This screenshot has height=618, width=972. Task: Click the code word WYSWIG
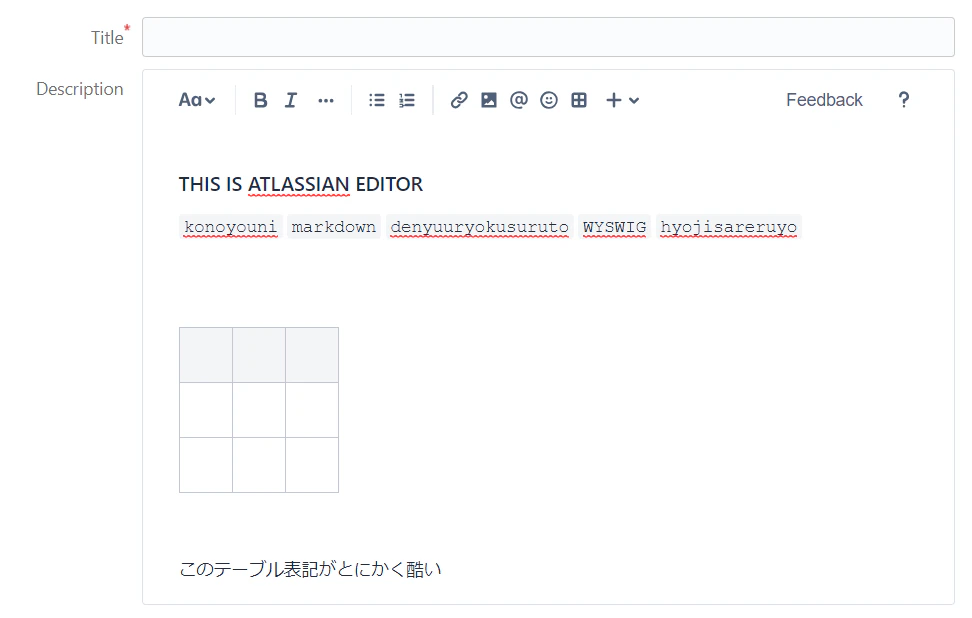point(614,227)
